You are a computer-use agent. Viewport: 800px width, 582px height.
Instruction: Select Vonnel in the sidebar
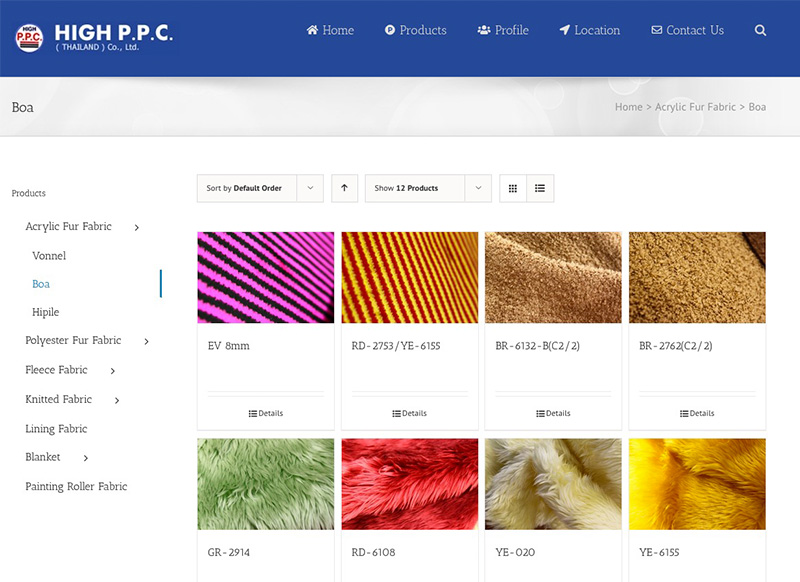[49, 256]
